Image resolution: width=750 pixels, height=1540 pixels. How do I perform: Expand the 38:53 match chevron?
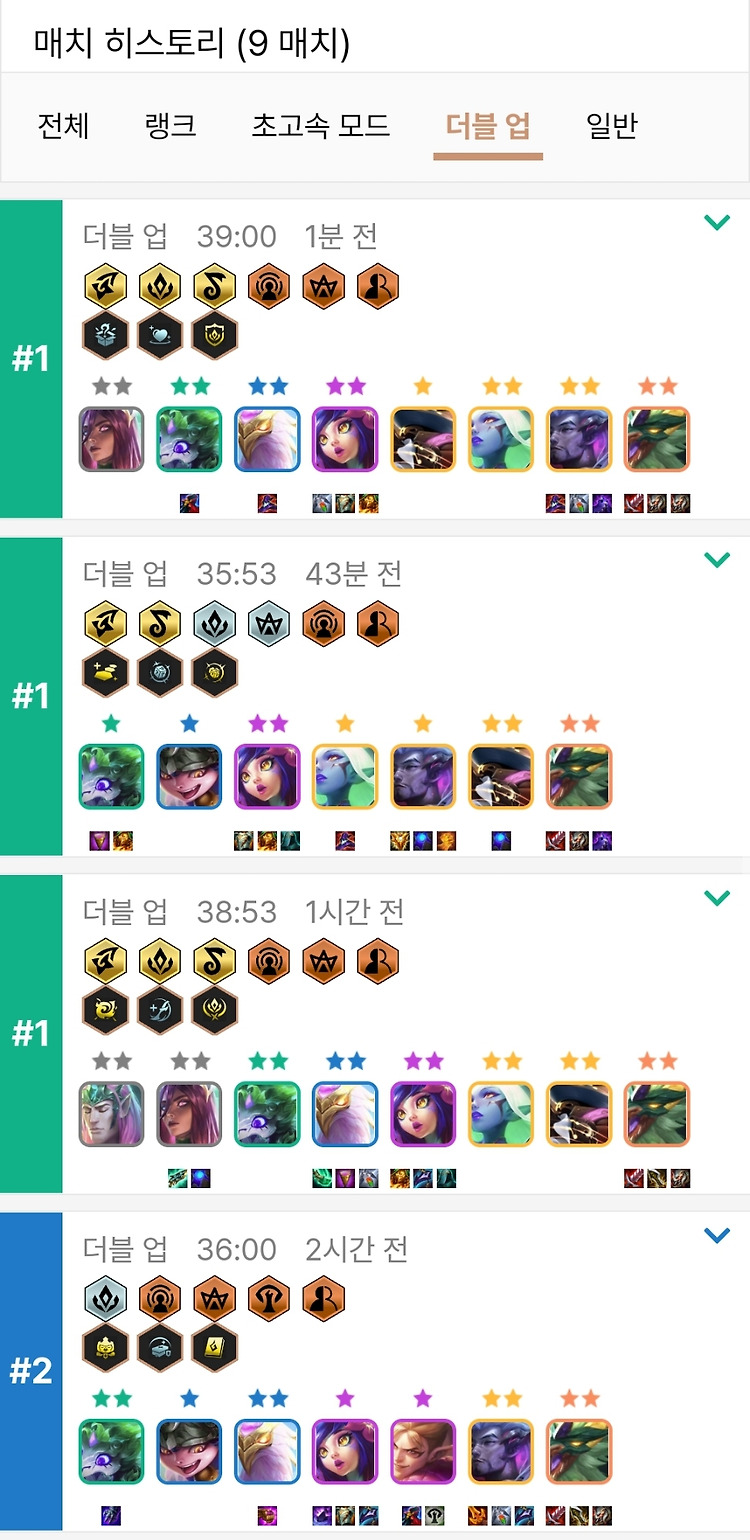(x=717, y=899)
